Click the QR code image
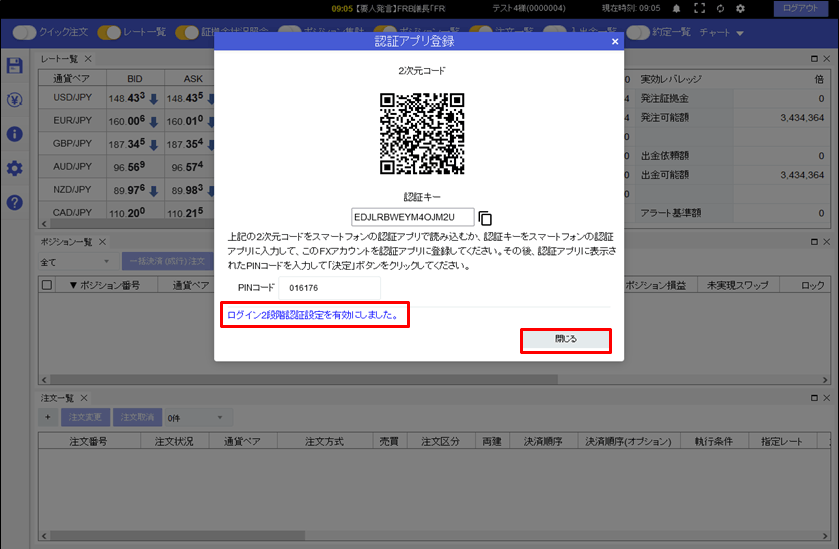The height and width of the screenshot is (549, 839). pos(422,133)
